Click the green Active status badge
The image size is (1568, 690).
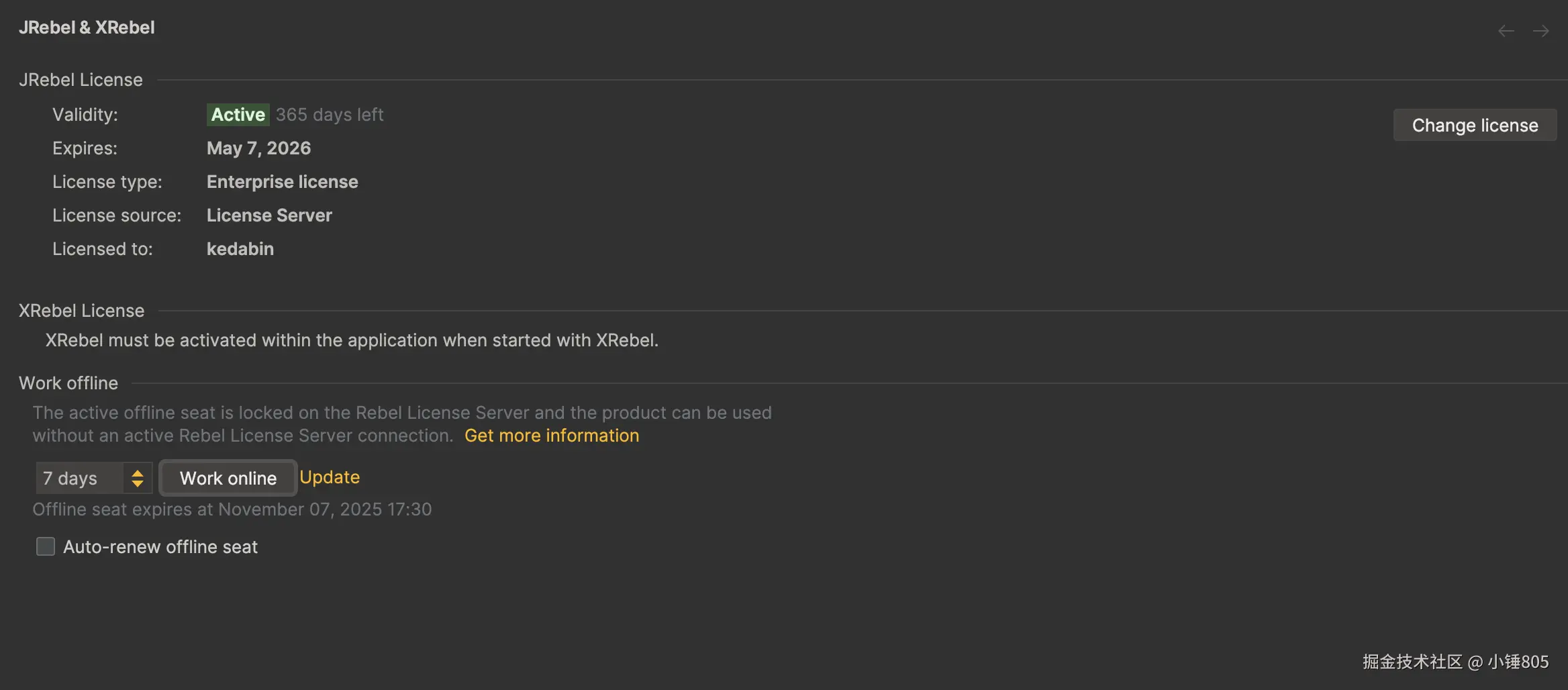pos(238,115)
